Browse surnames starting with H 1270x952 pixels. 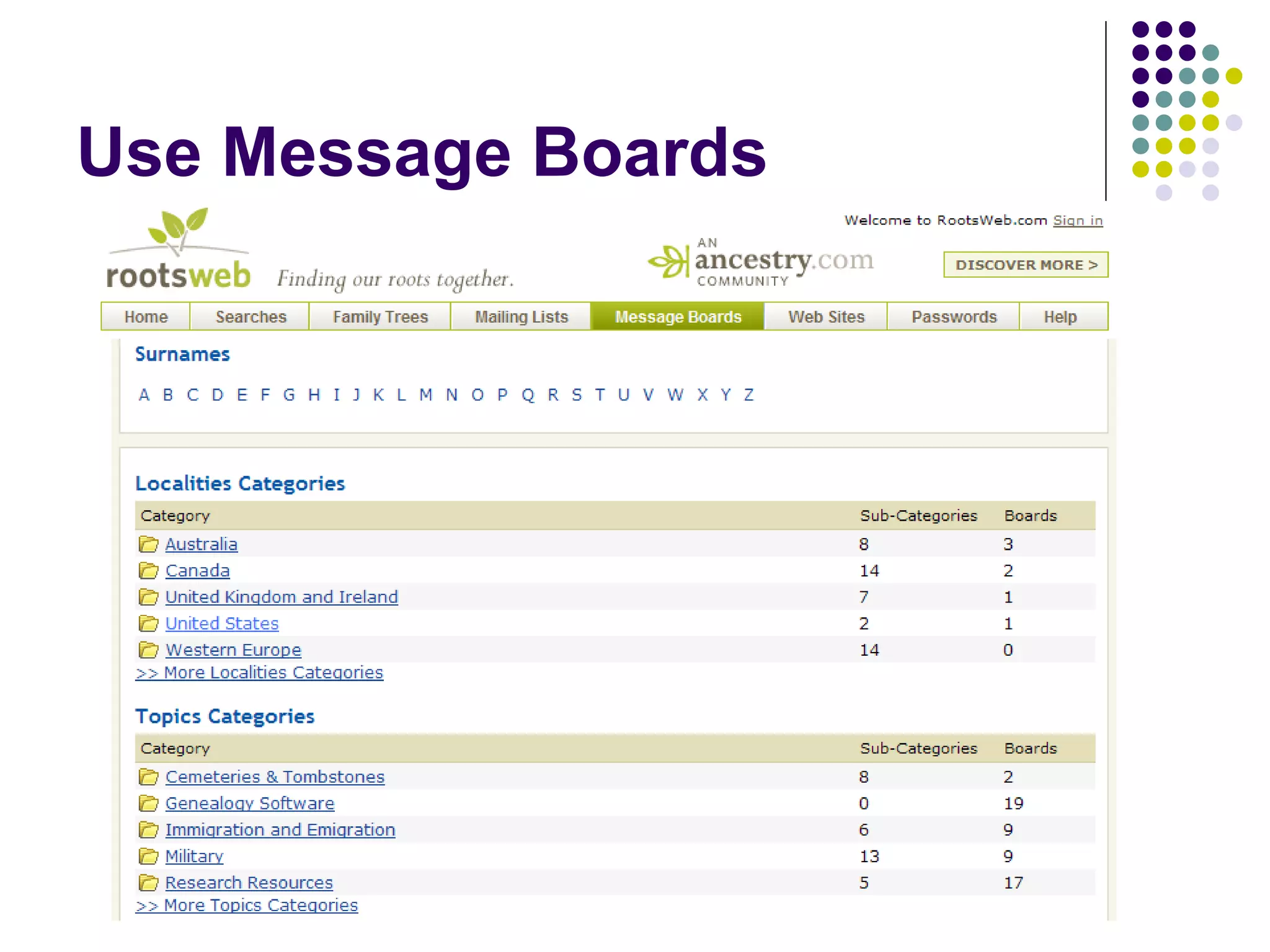(314, 395)
